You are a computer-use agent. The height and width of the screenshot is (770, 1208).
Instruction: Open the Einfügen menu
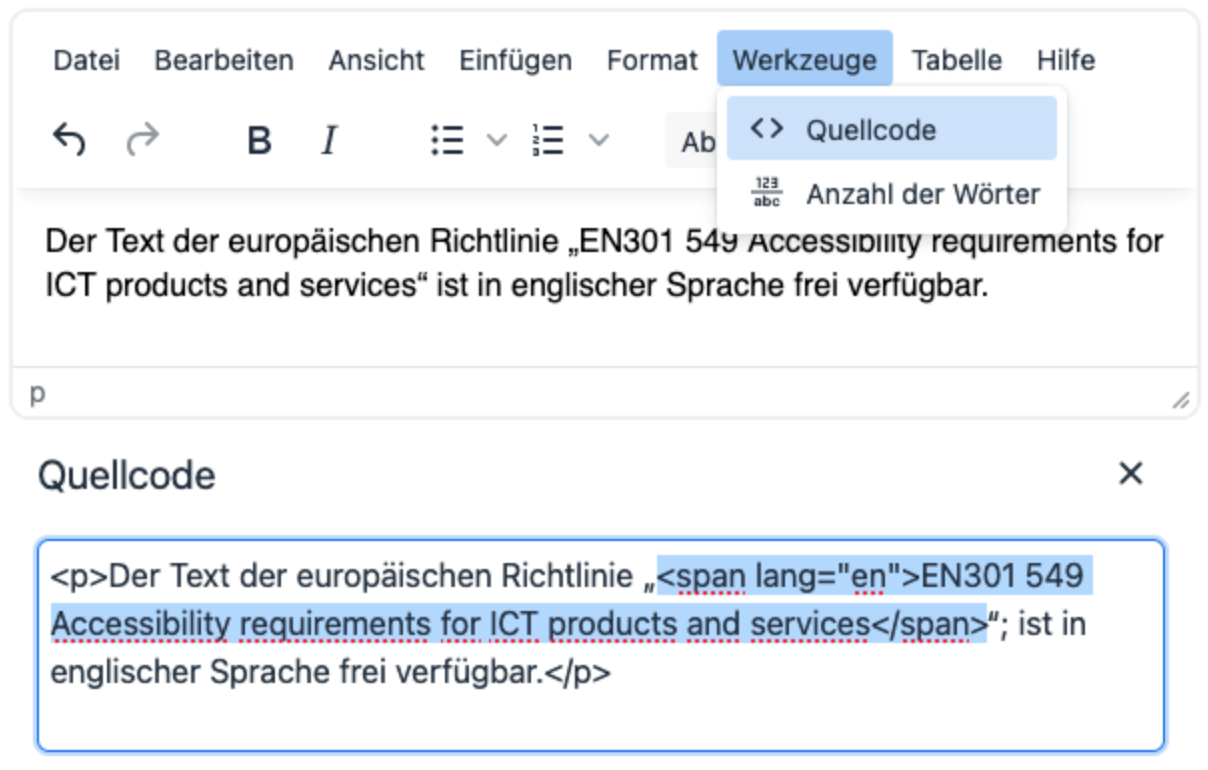(516, 60)
